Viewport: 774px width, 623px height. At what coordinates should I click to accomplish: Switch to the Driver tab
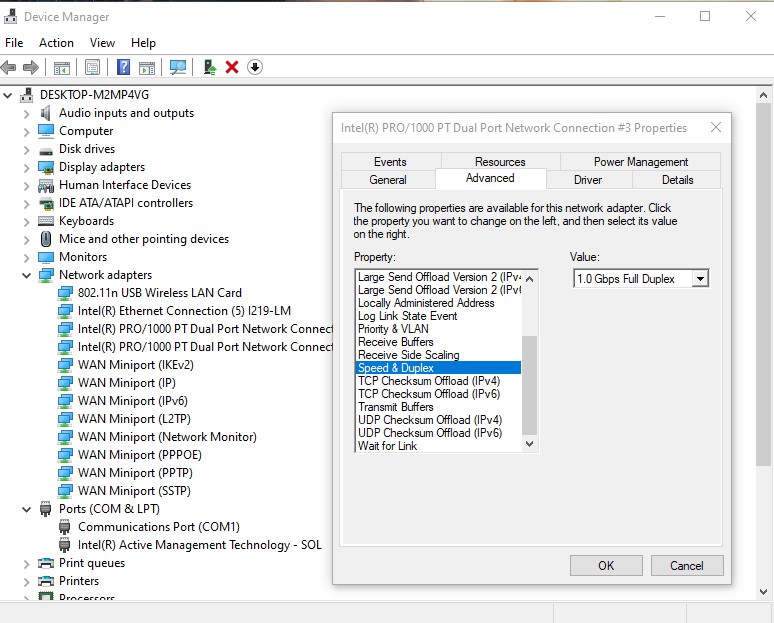[x=588, y=180]
